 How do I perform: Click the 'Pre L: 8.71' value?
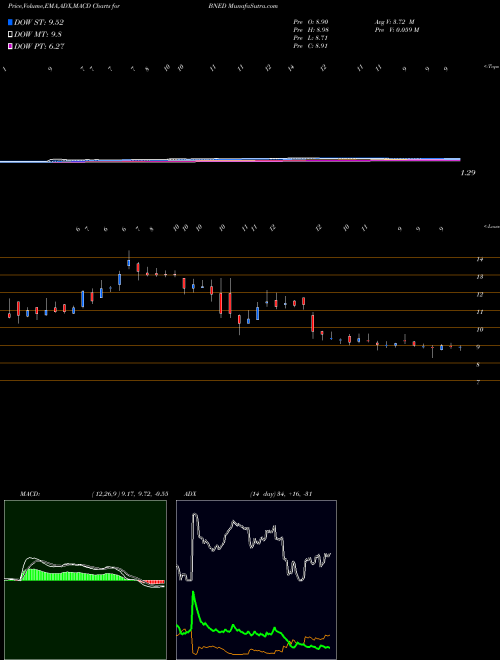(310, 38)
